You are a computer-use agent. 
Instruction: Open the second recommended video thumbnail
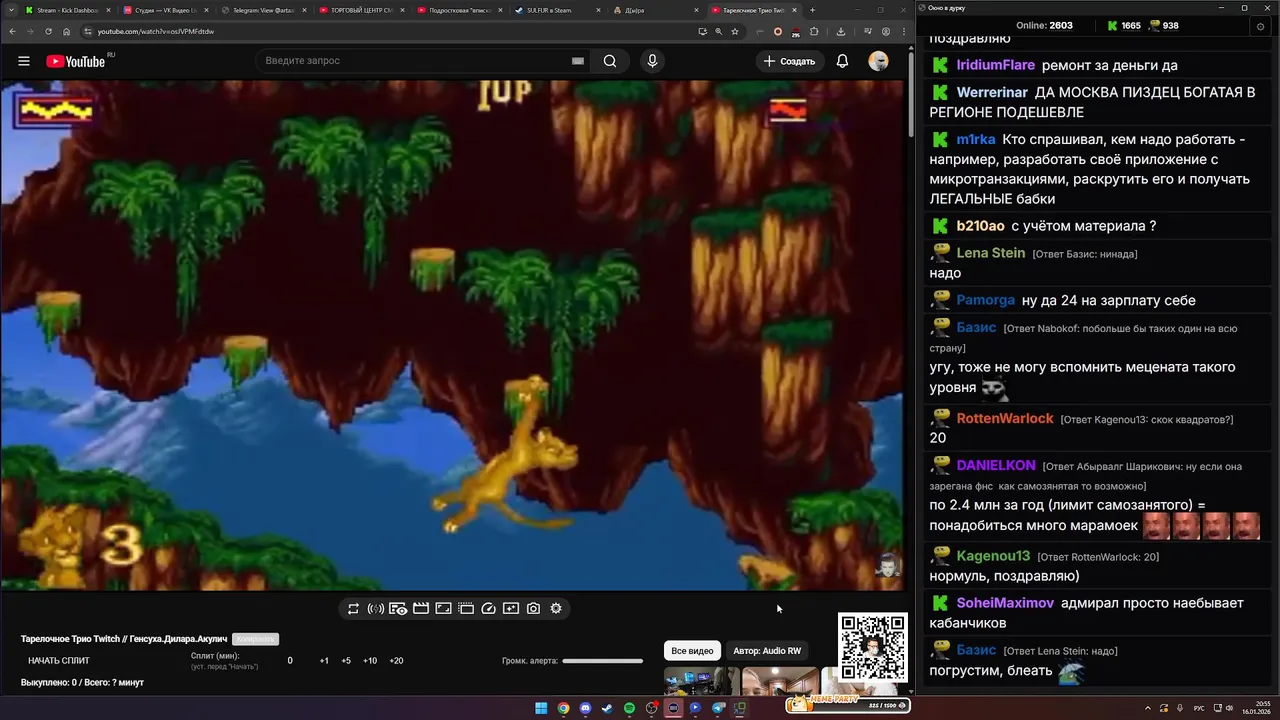(x=780, y=682)
